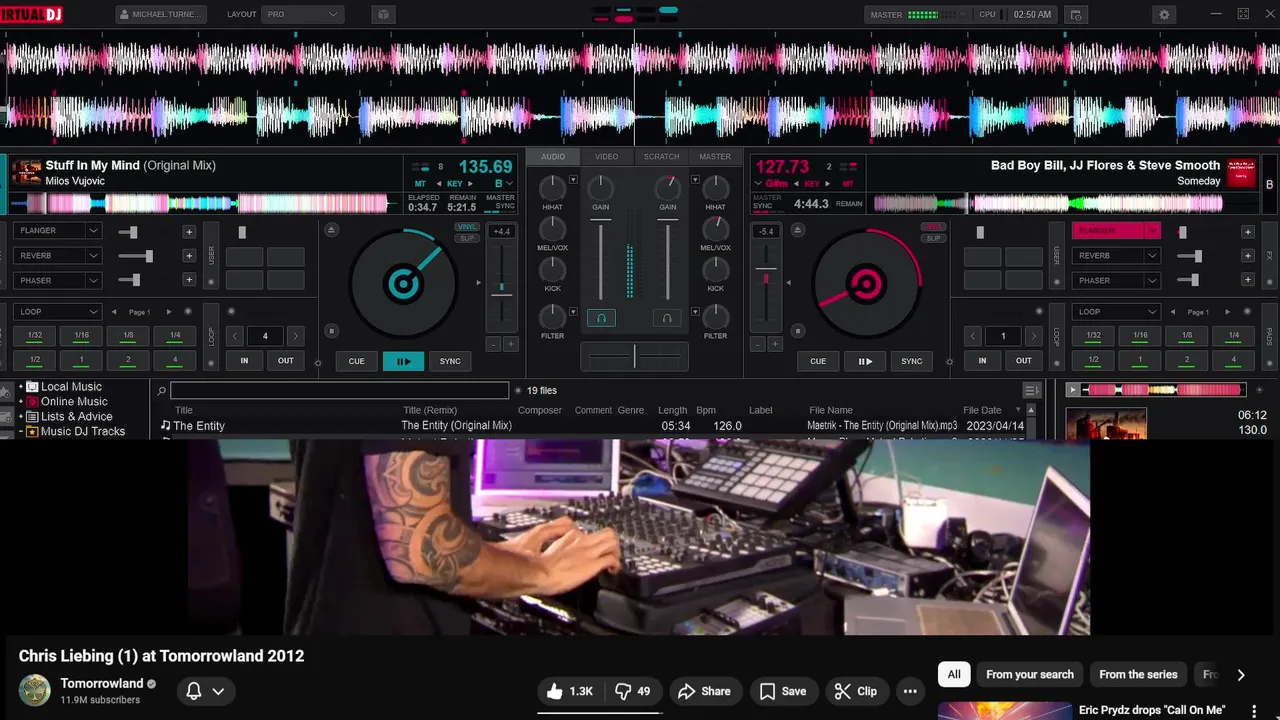The width and height of the screenshot is (1280, 720).
Task: Click the crossfader
Action: tap(634, 356)
